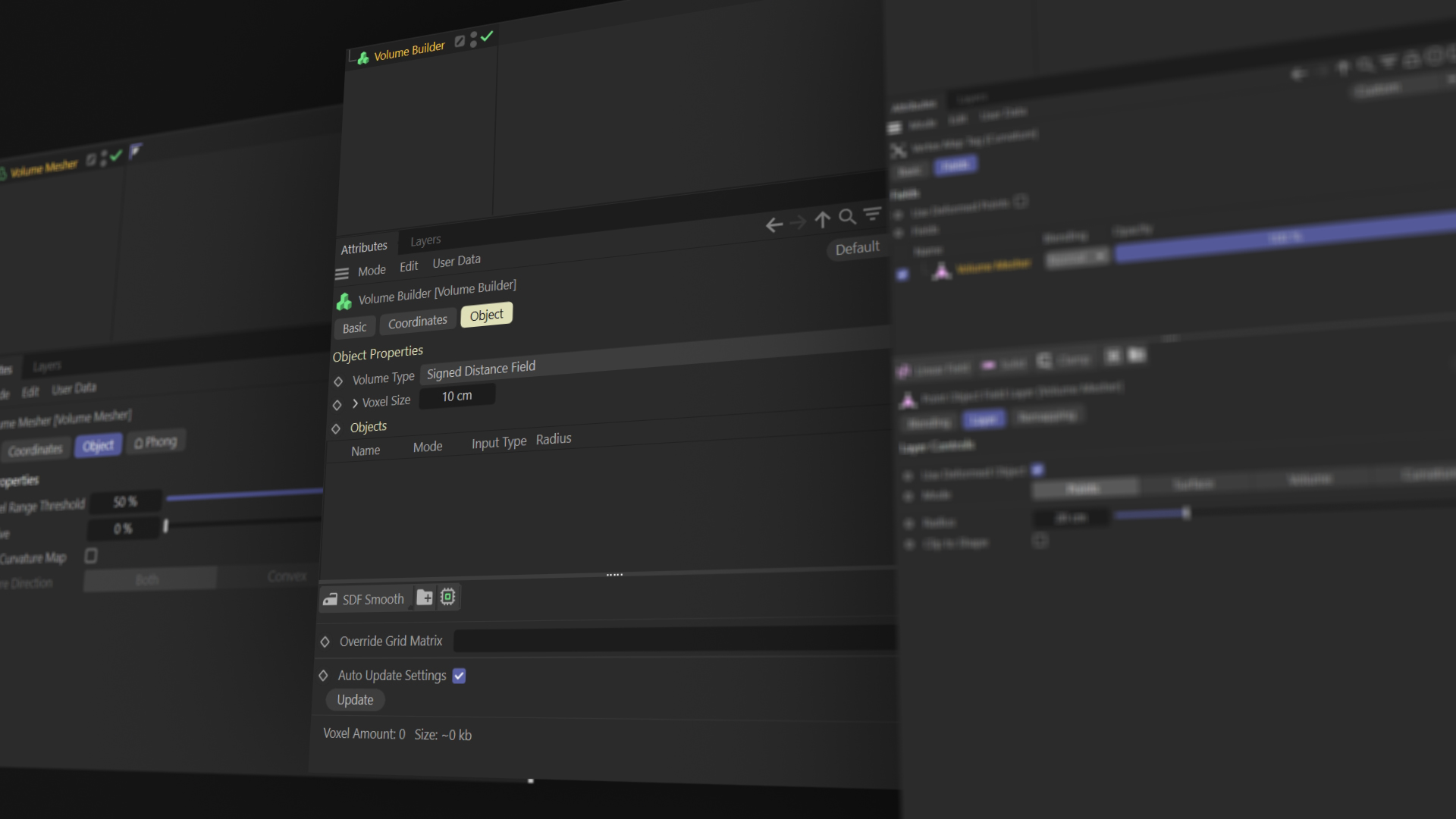Switch to the Layers tab in center panel

point(425,240)
